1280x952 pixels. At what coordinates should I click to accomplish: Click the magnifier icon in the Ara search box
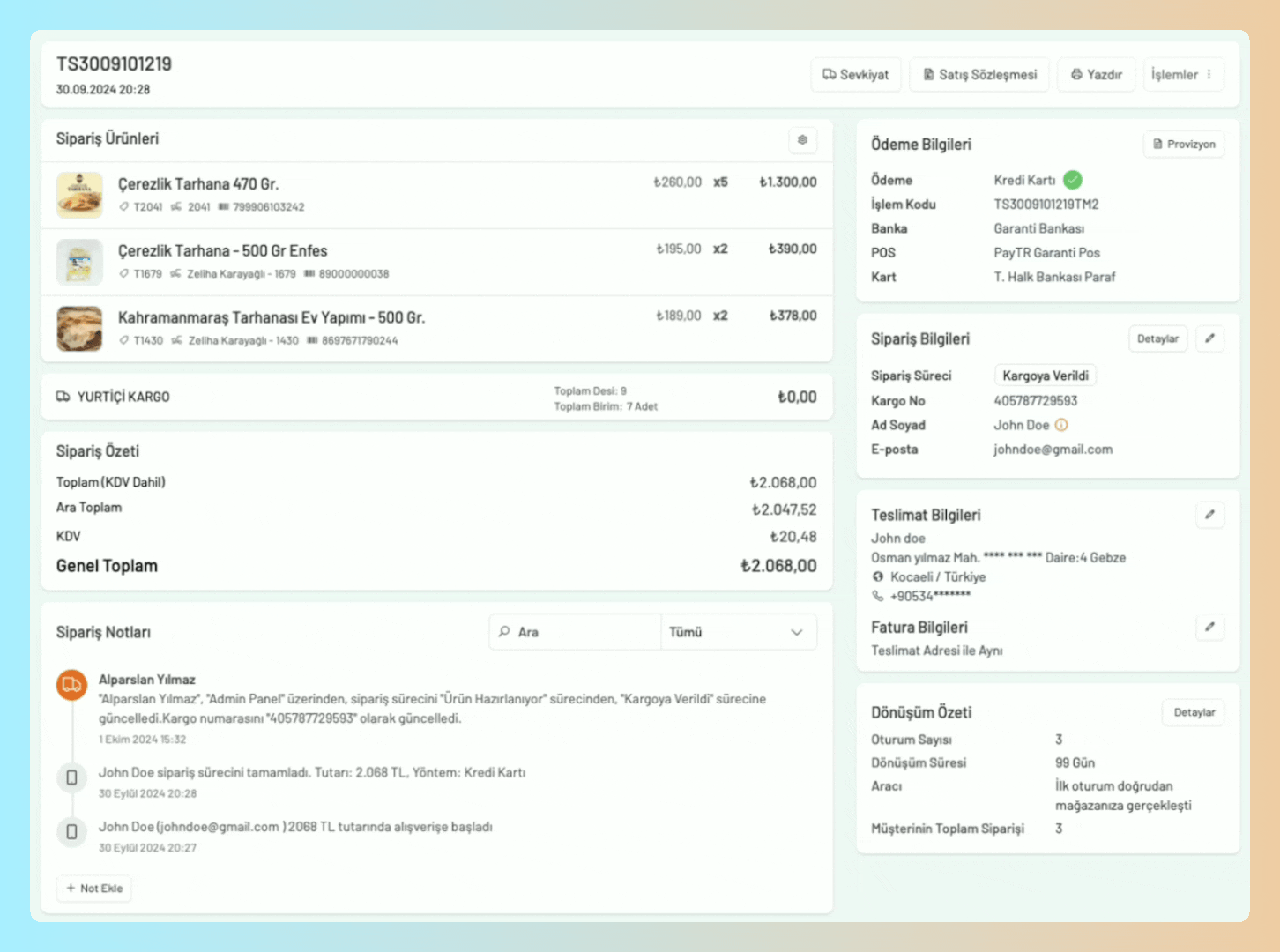(502, 632)
